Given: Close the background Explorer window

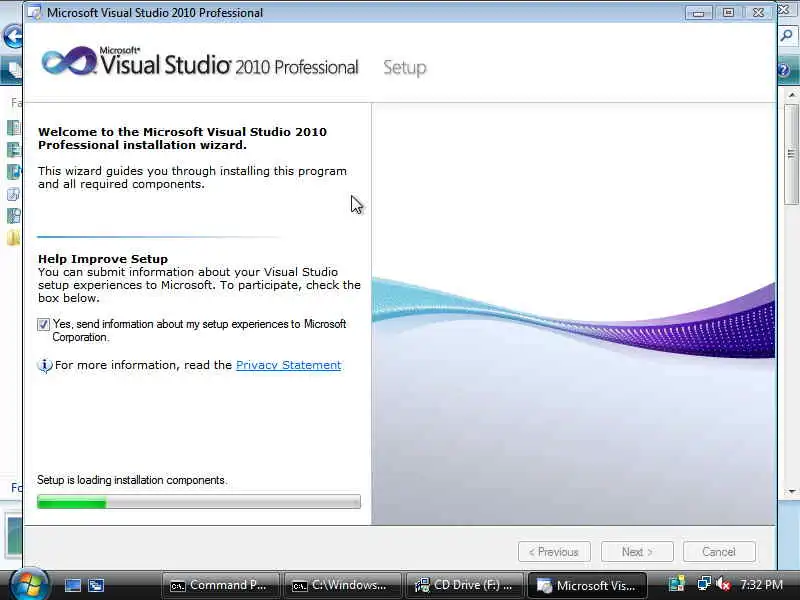Looking at the screenshot, I should (x=784, y=9).
